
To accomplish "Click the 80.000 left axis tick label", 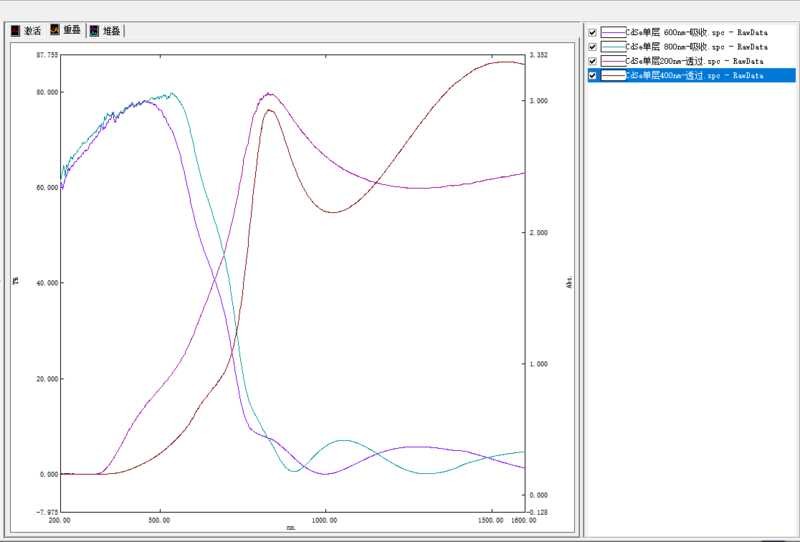I will [47, 92].
